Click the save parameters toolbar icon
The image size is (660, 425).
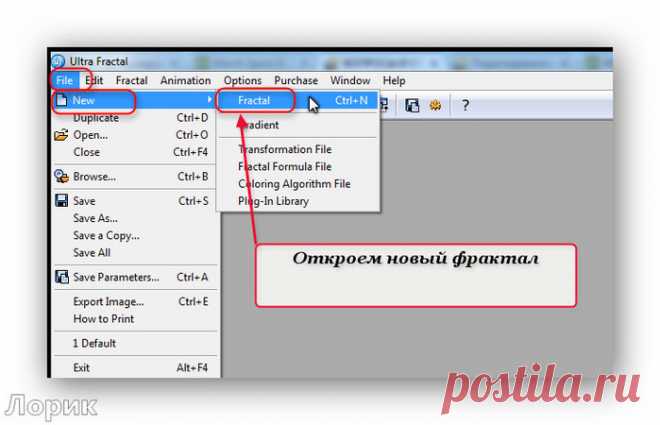tap(412, 105)
